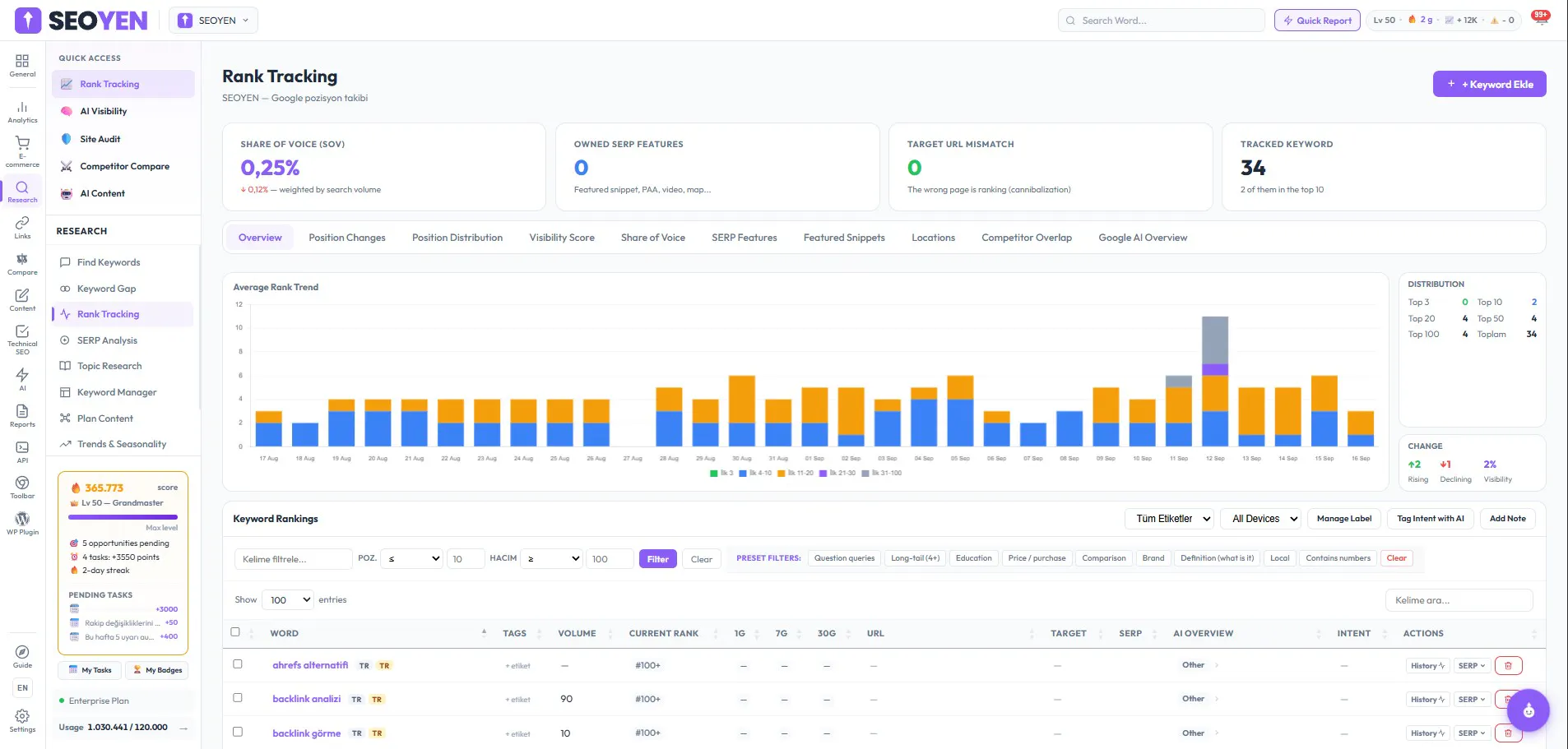Open the Compare section icon
This screenshot has height=749, width=1568.
pyautogui.click(x=22, y=263)
